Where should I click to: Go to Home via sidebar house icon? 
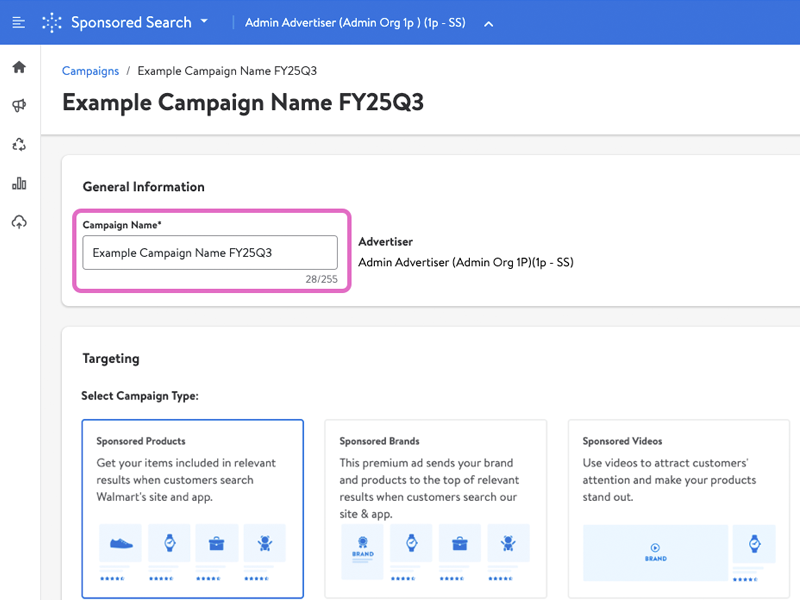[19, 67]
